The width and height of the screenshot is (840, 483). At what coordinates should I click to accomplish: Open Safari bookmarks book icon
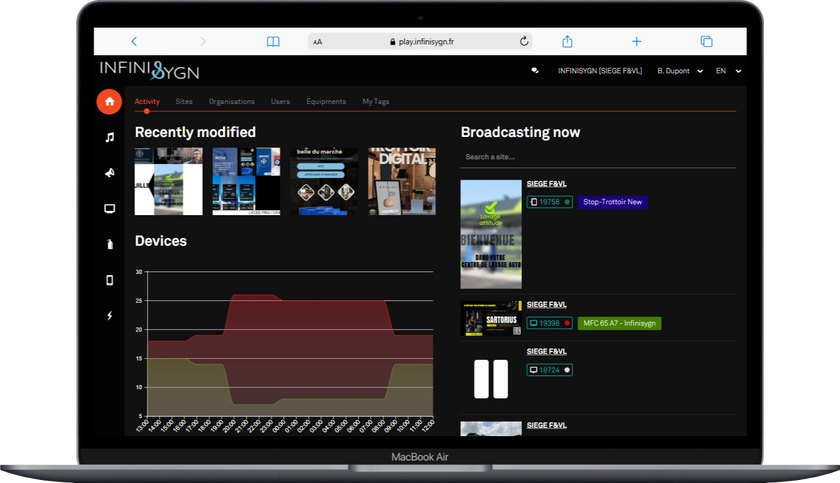pos(273,41)
